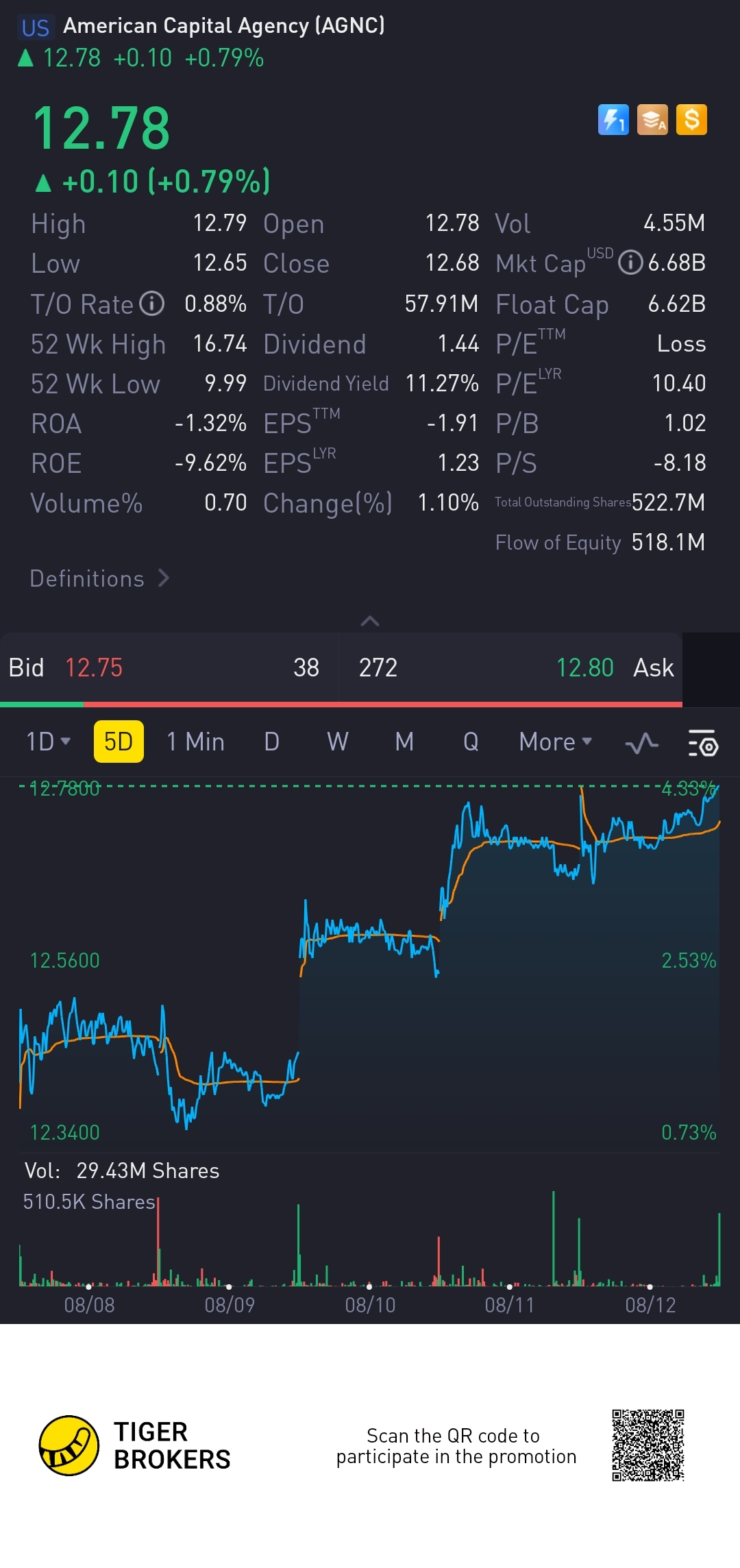Tap the 08/12 date marker
The image size is (740, 1568).
tap(650, 1305)
